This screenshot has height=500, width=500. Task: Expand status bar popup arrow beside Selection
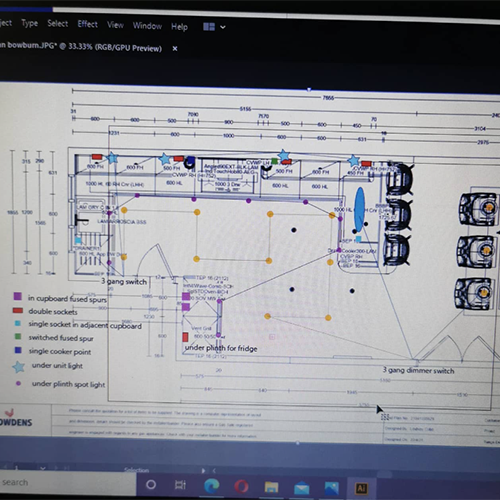[x=203, y=471]
